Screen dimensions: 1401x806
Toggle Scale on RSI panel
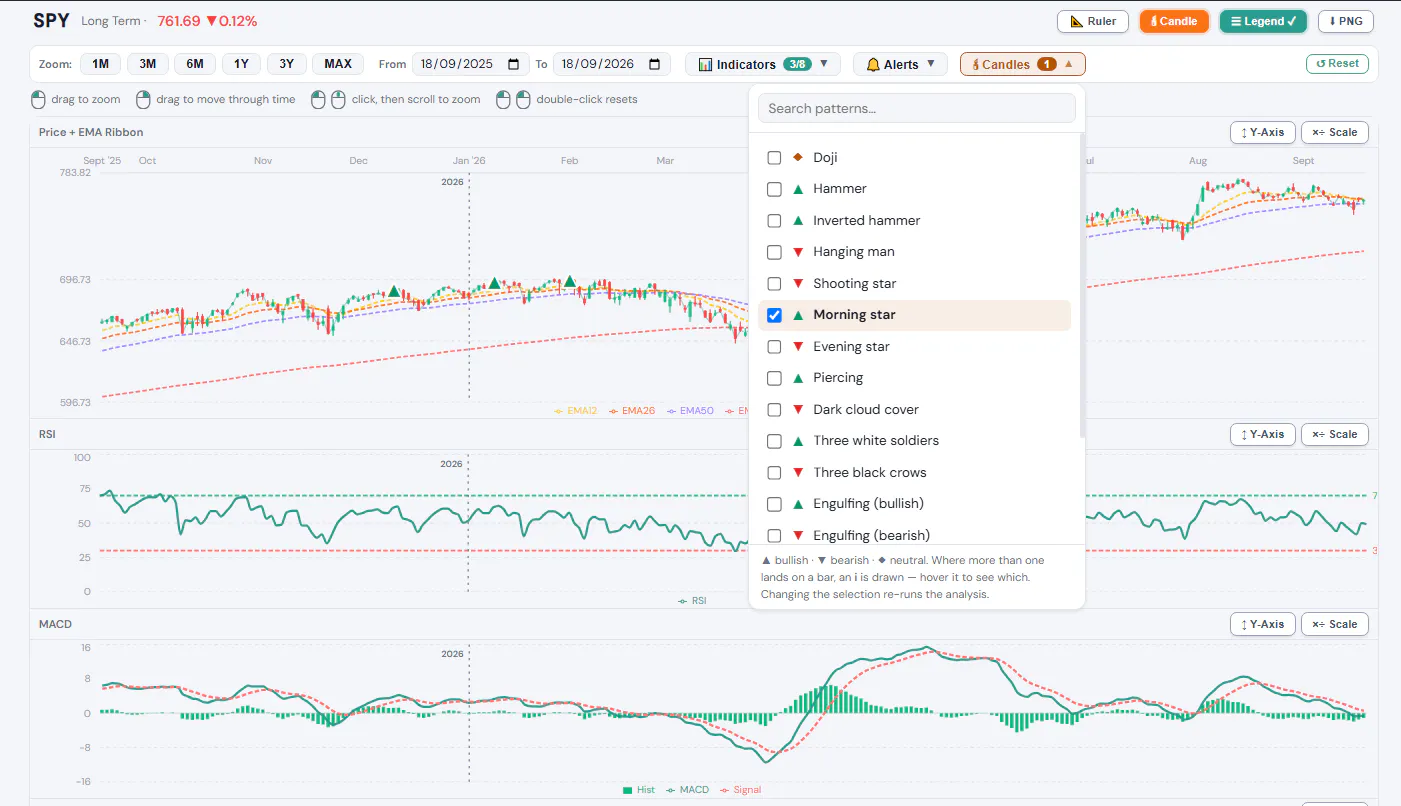[1335, 434]
